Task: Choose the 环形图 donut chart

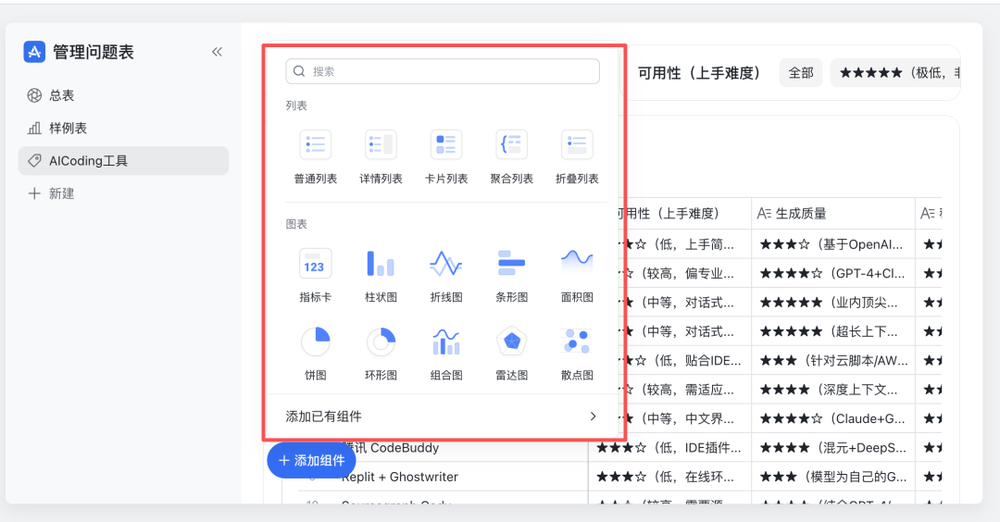Action: coord(380,342)
